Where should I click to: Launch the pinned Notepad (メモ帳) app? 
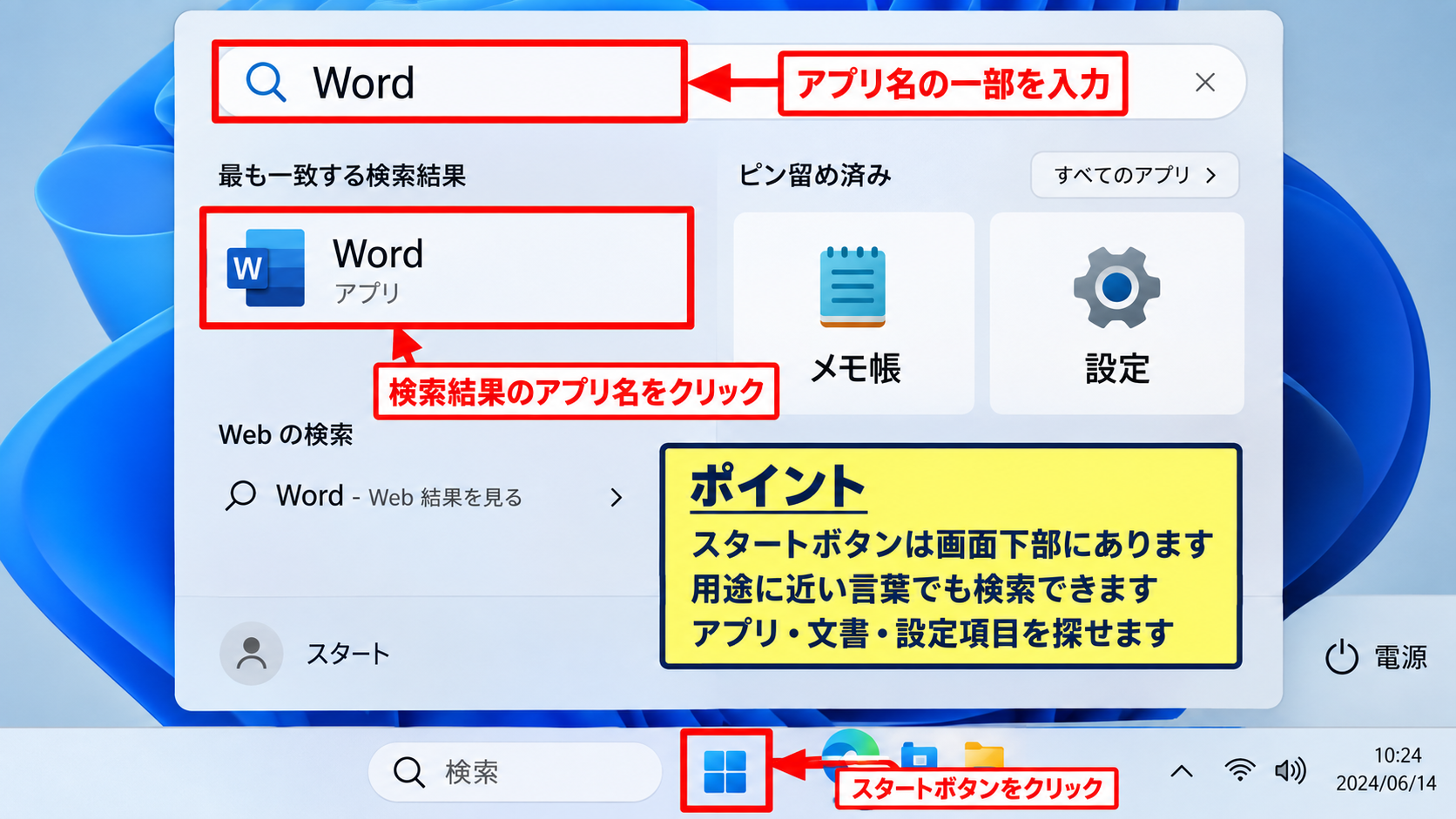[853, 313]
